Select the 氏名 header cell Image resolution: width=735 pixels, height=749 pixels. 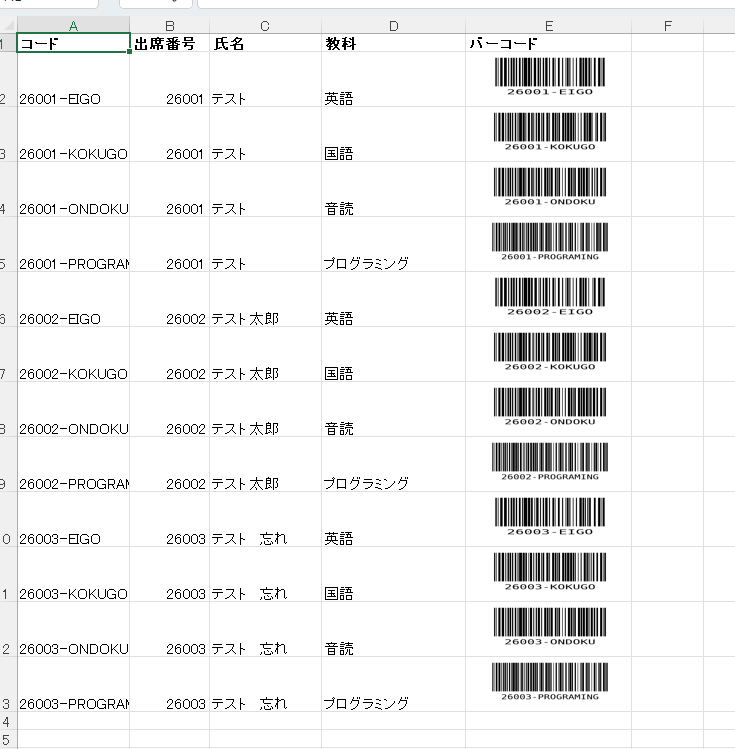click(266, 43)
